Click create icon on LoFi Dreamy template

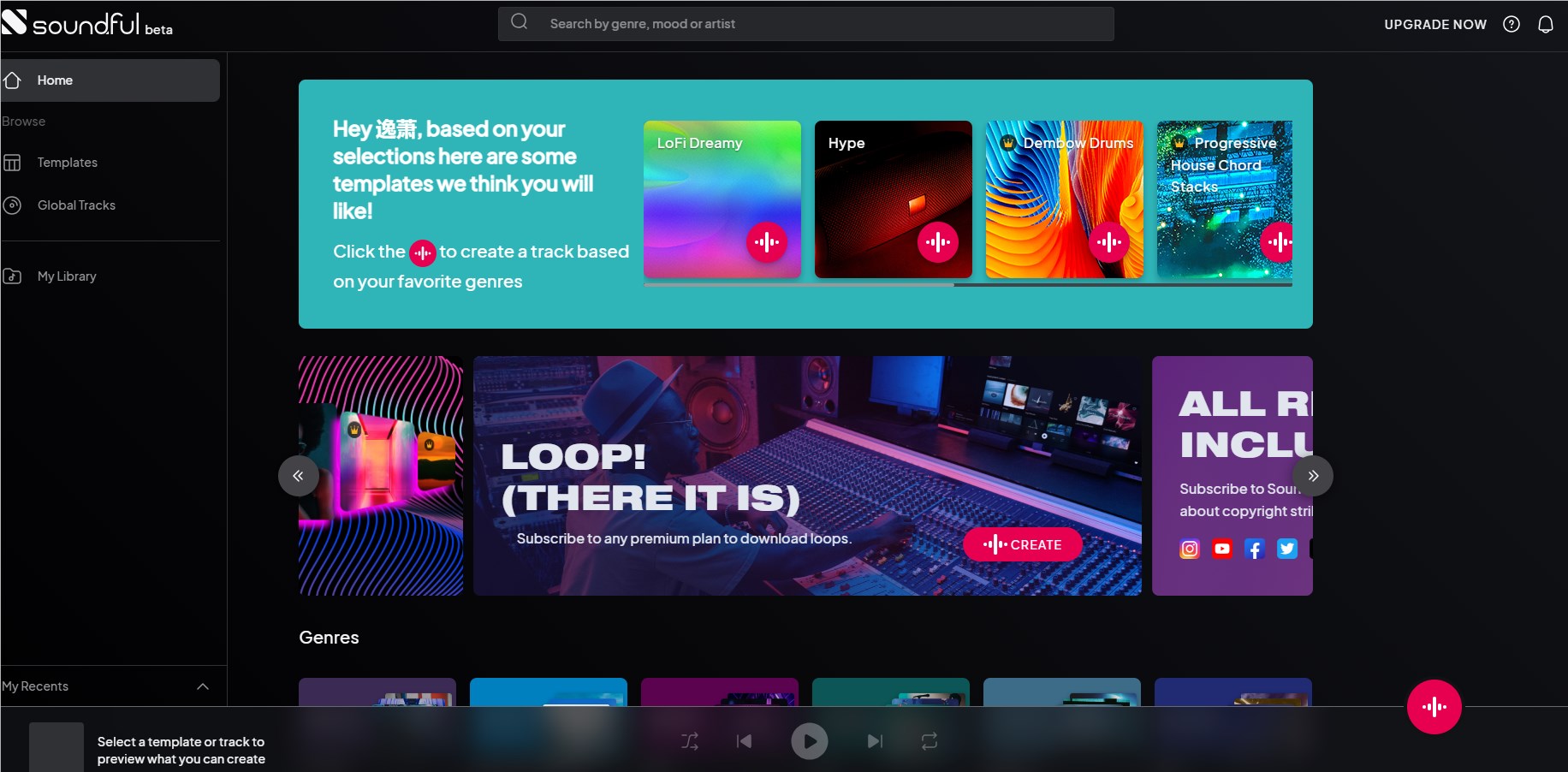pyautogui.click(x=766, y=242)
